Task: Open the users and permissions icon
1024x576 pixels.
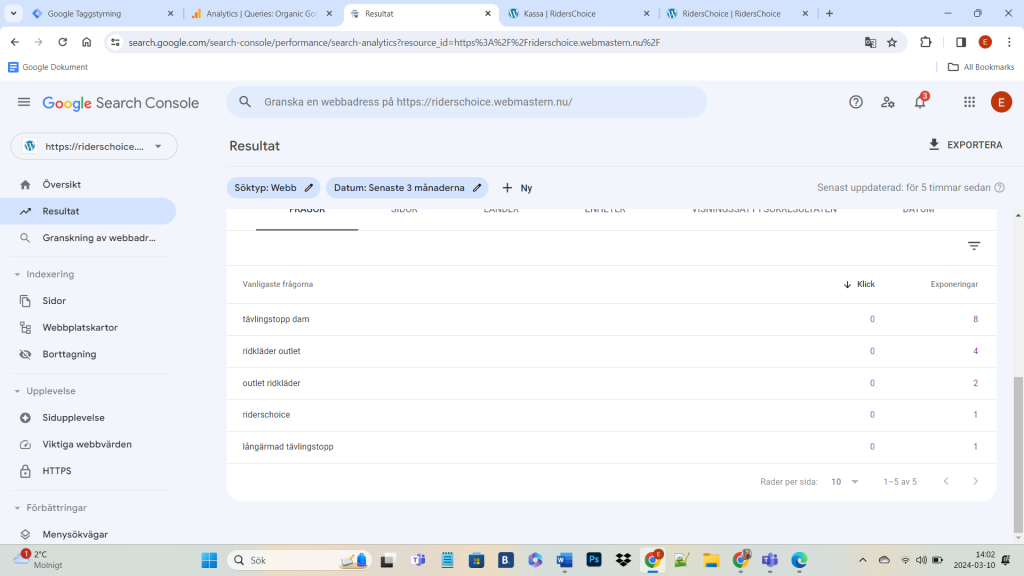Action: [x=888, y=102]
